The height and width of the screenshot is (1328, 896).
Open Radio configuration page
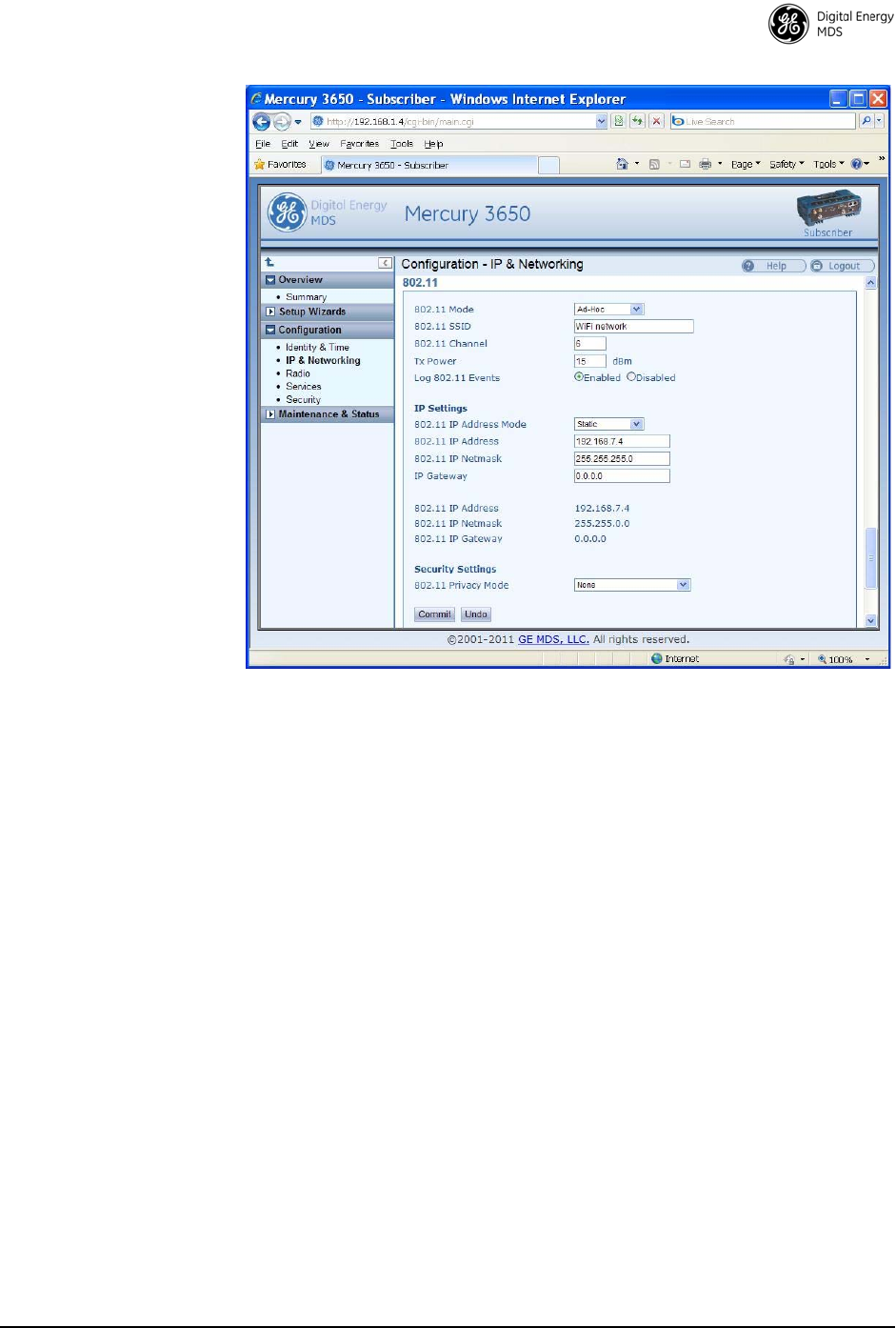point(298,373)
